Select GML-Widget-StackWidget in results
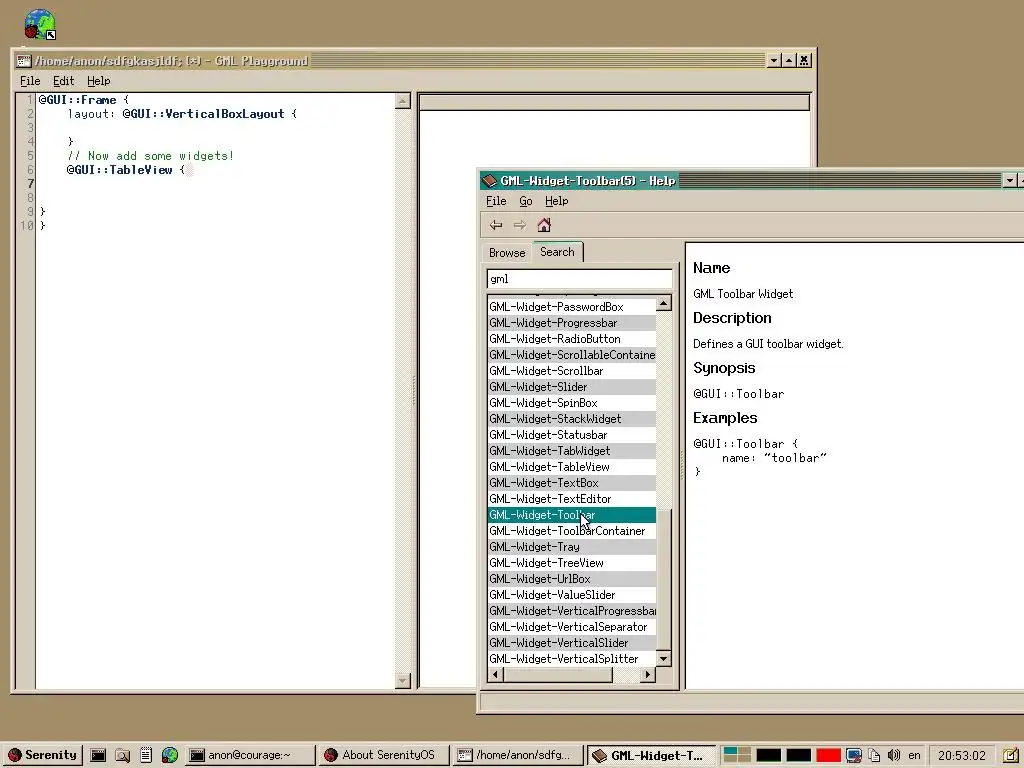 coord(571,419)
